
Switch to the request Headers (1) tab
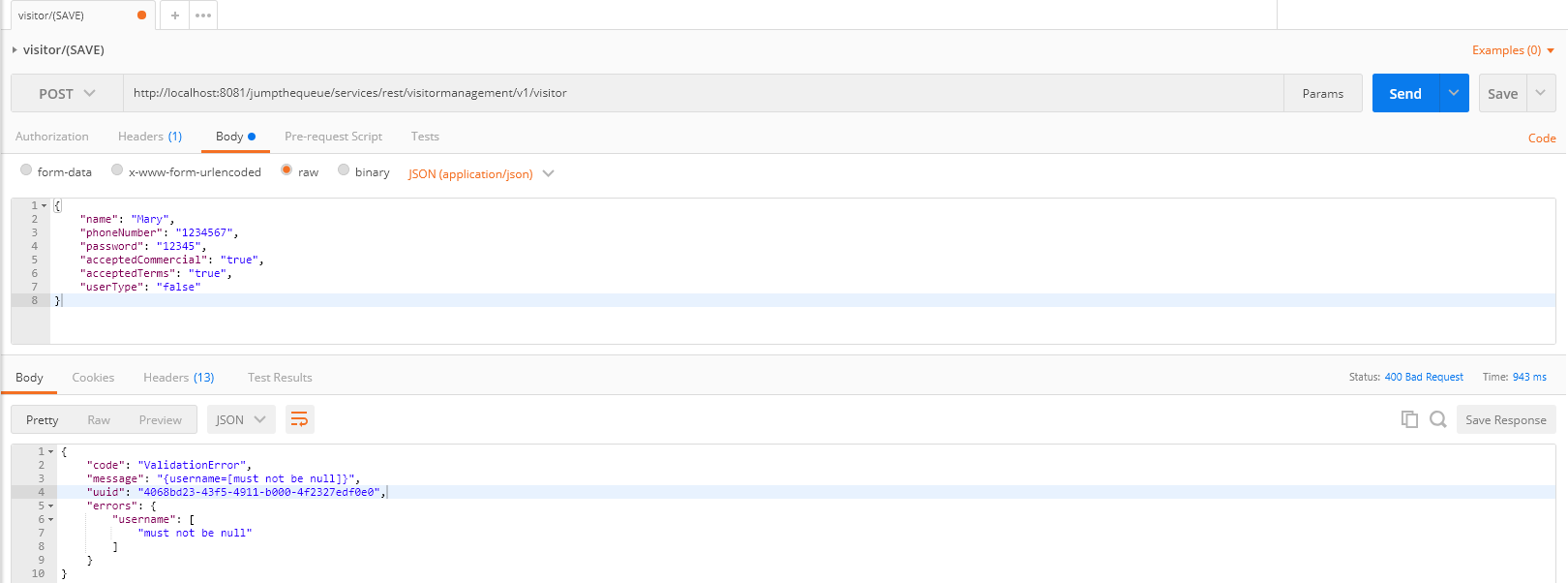click(150, 137)
